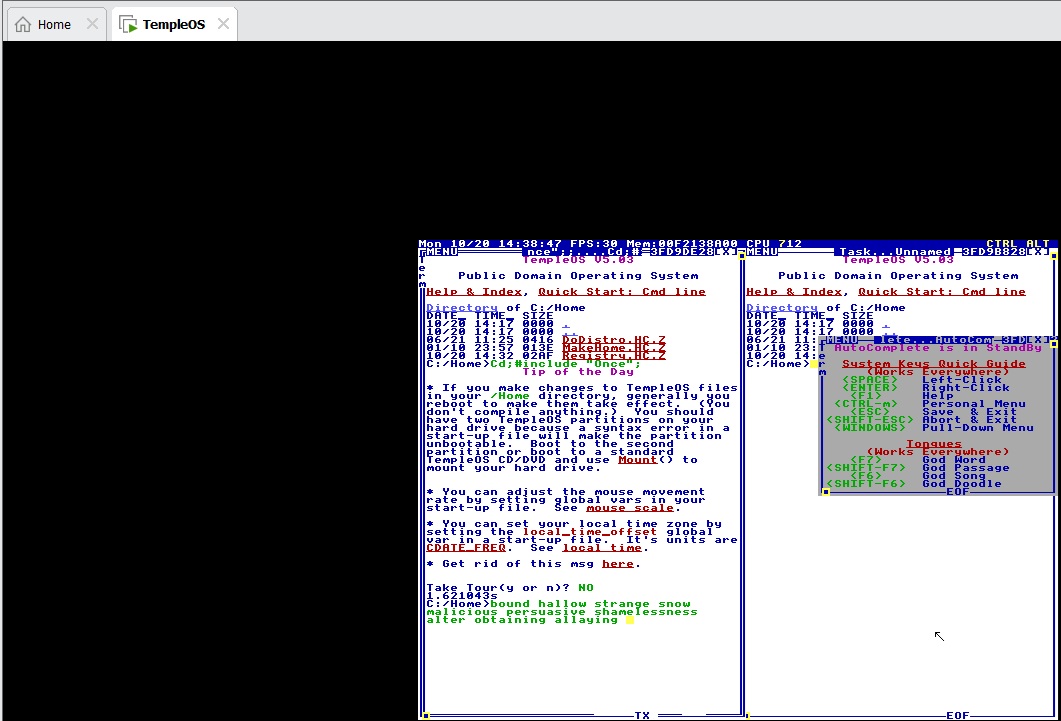This screenshot has width=1061, height=721.
Task: Click the Mount link in tip text
Action: [x=637, y=460]
